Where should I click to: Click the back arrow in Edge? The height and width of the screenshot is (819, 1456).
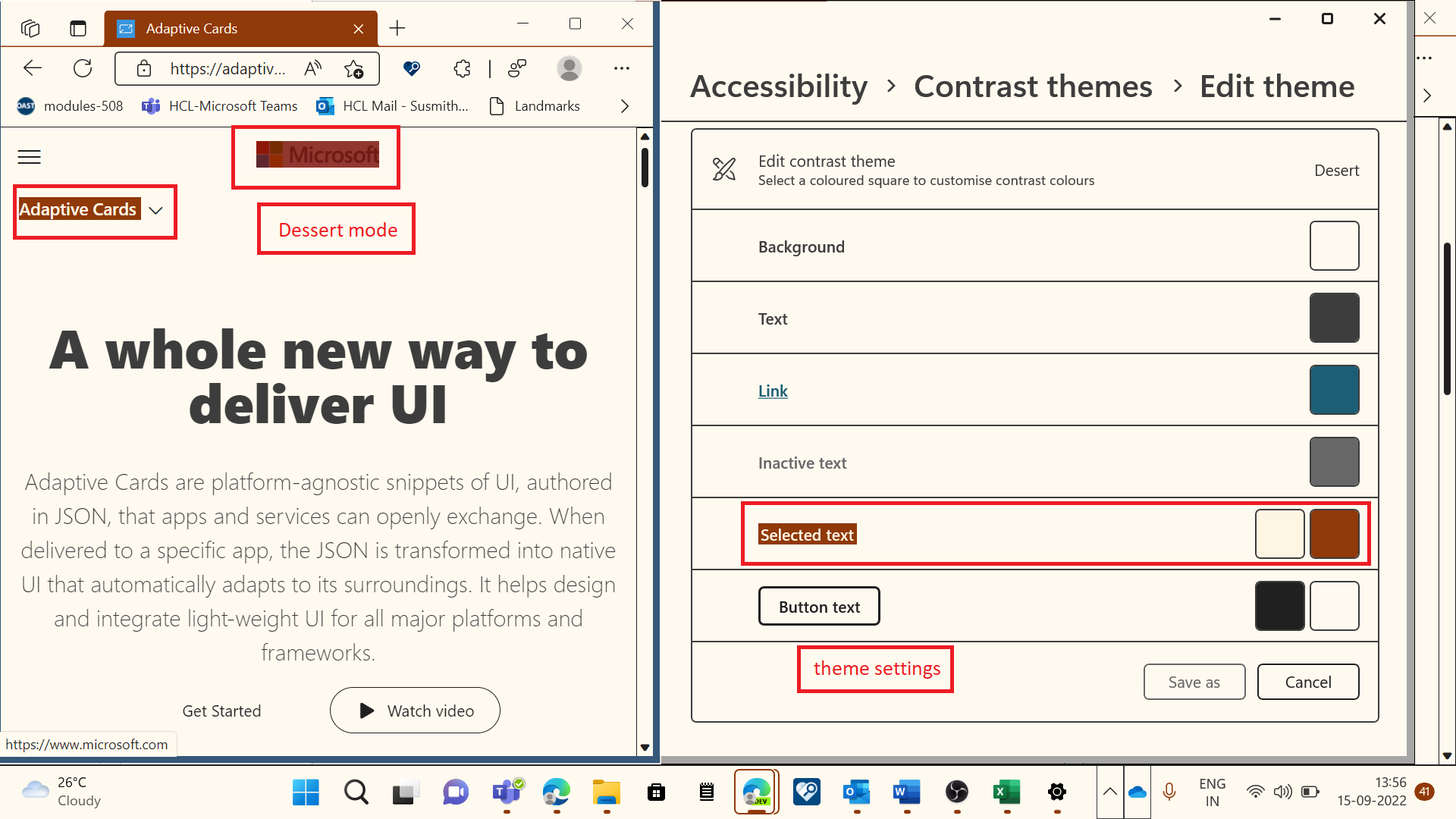[32, 68]
